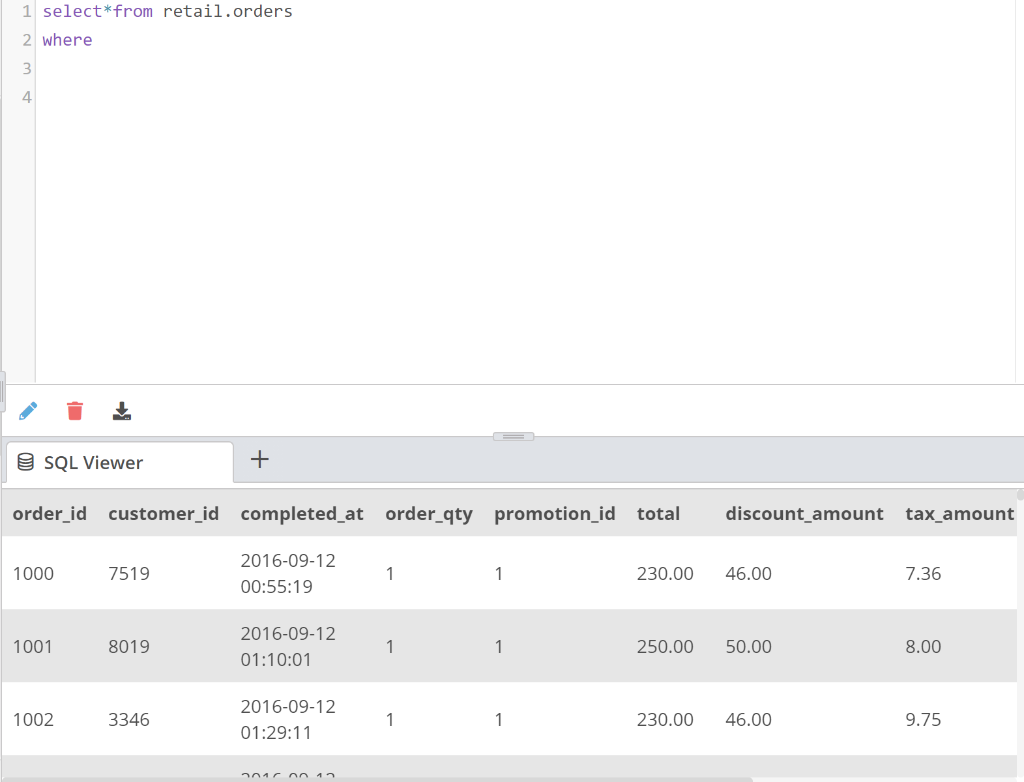1024x782 pixels.
Task: Sort results by the order_id column header
Action: (49, 513)
